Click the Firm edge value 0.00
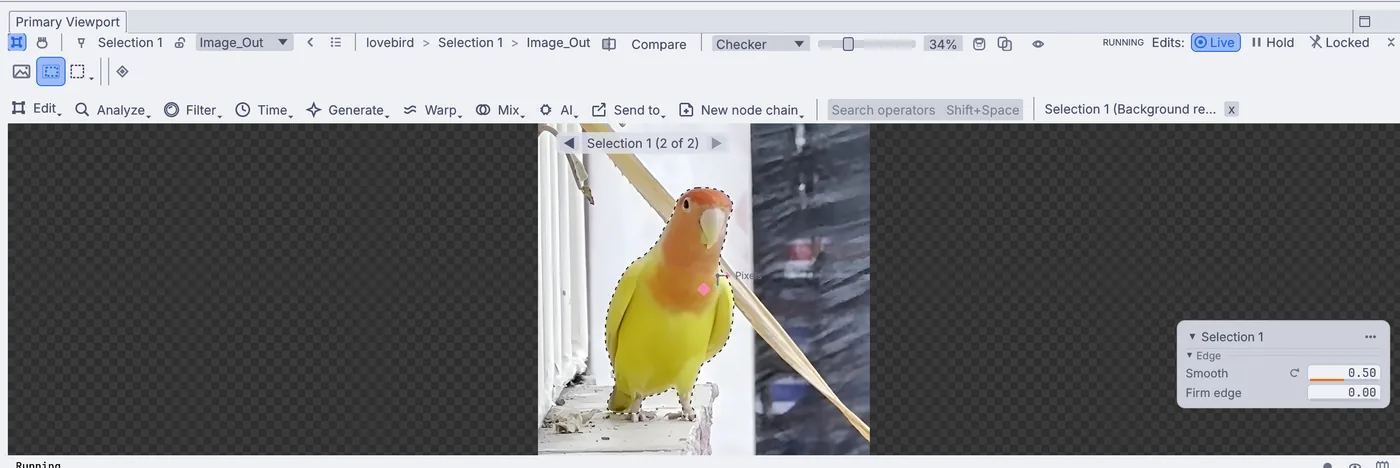This screenshot has height=468, width=1400. [1344, 393]
